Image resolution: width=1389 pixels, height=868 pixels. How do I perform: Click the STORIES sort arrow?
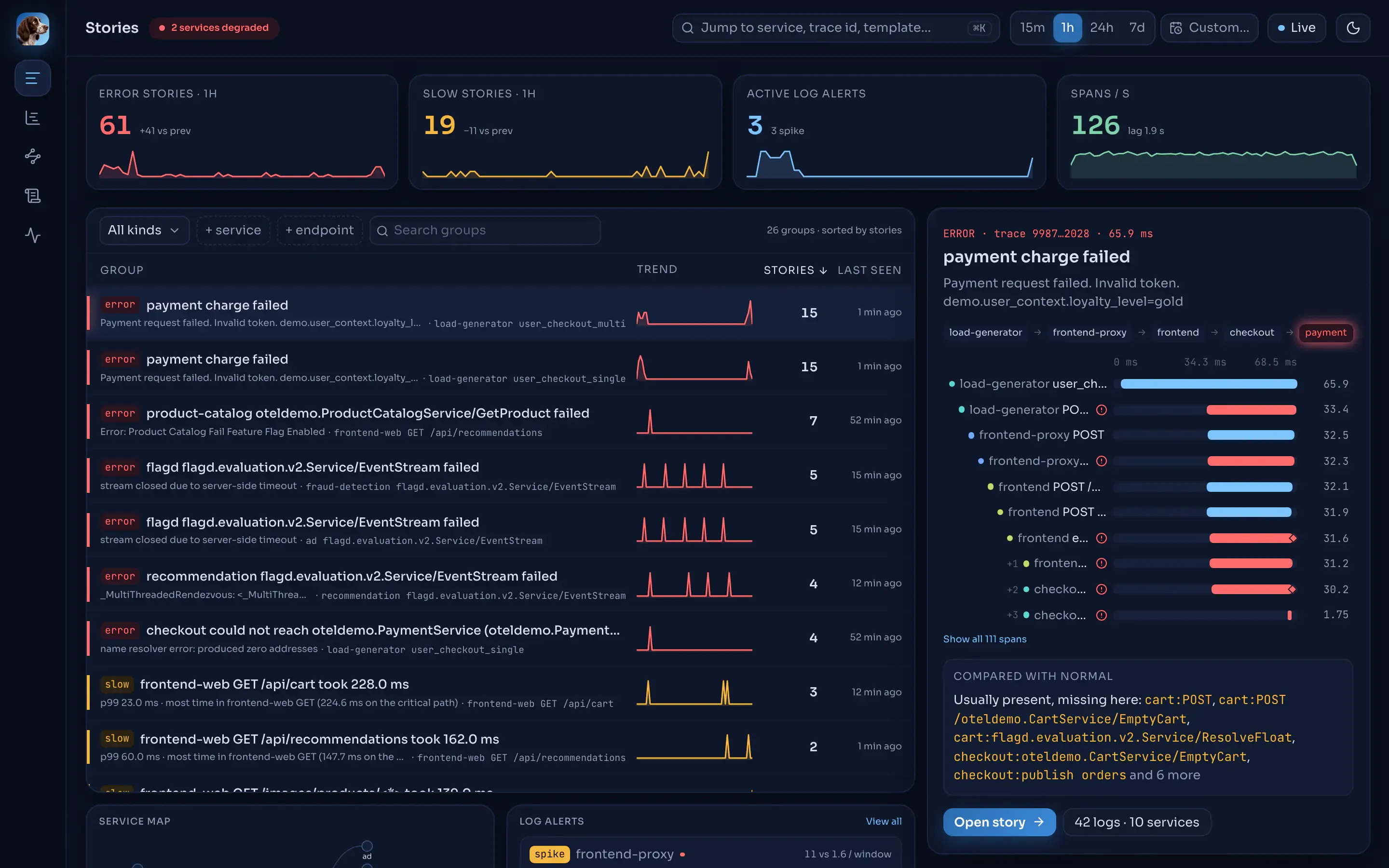click(823, 271)
